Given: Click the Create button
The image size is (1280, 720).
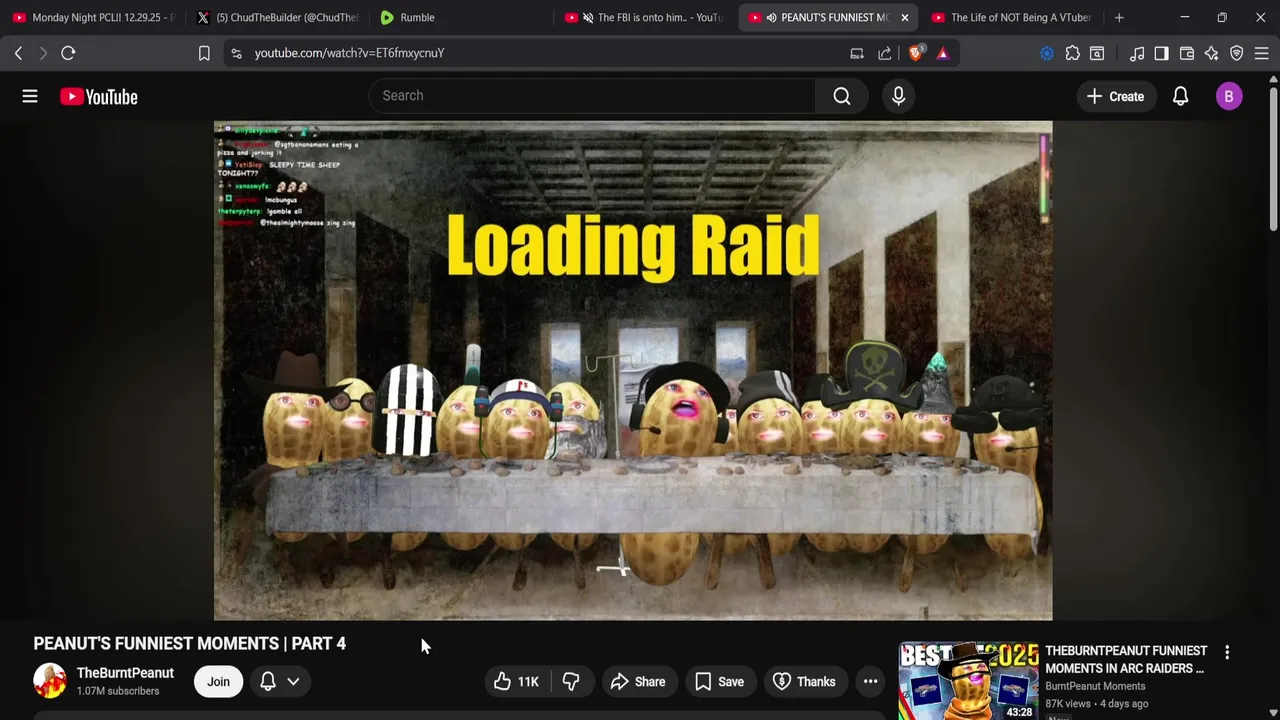Looking at the screenshot, I should coord(1115,96).
